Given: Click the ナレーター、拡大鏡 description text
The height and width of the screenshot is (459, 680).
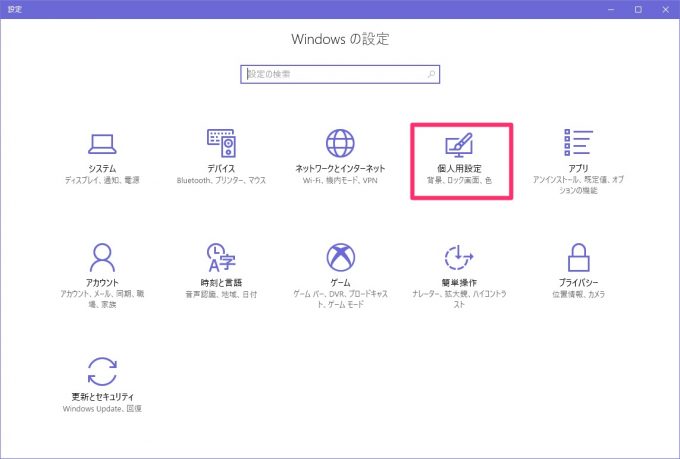Looking at the screenshot, I should (459, 299).
